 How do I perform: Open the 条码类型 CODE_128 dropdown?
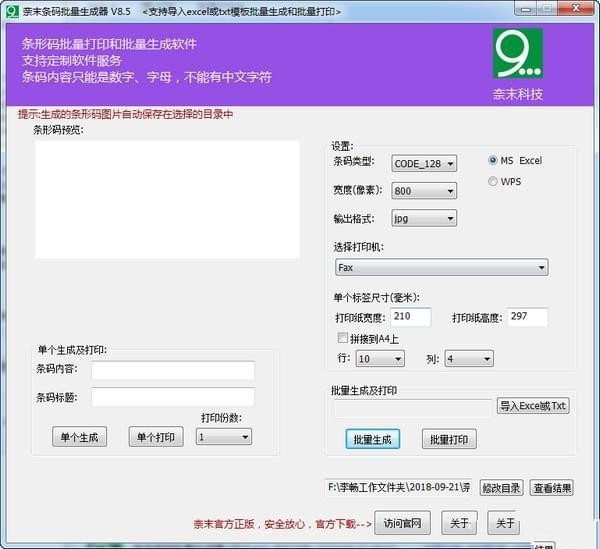click(x=424, y=163)
